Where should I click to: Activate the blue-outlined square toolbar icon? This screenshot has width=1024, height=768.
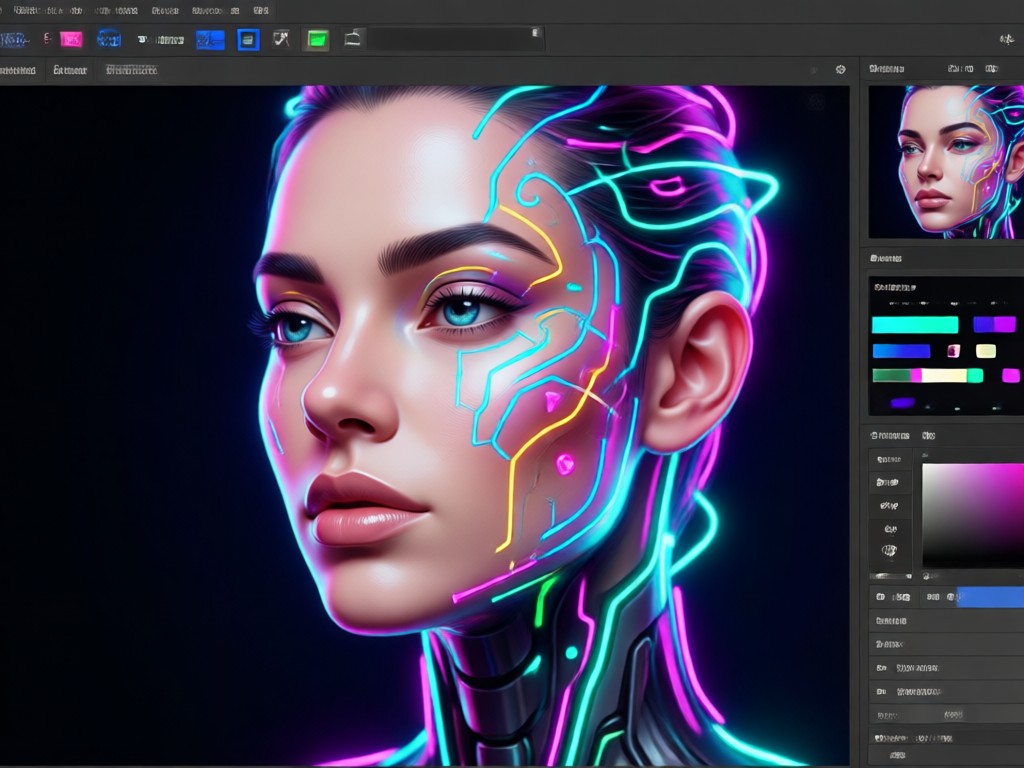point(248,40)
